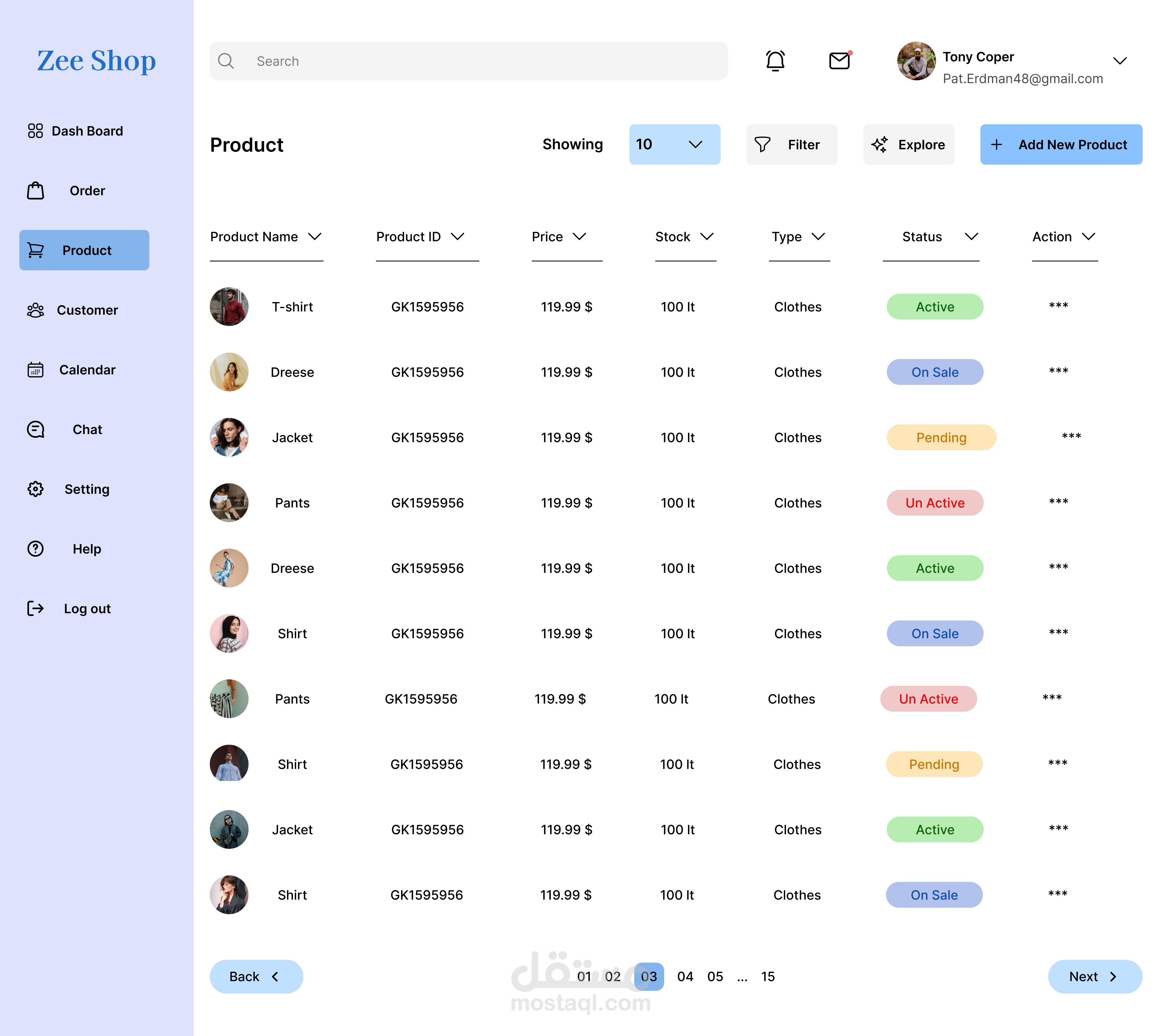Click the Calendar sidebar icon
The image size is (1162, 1036).
35,370
